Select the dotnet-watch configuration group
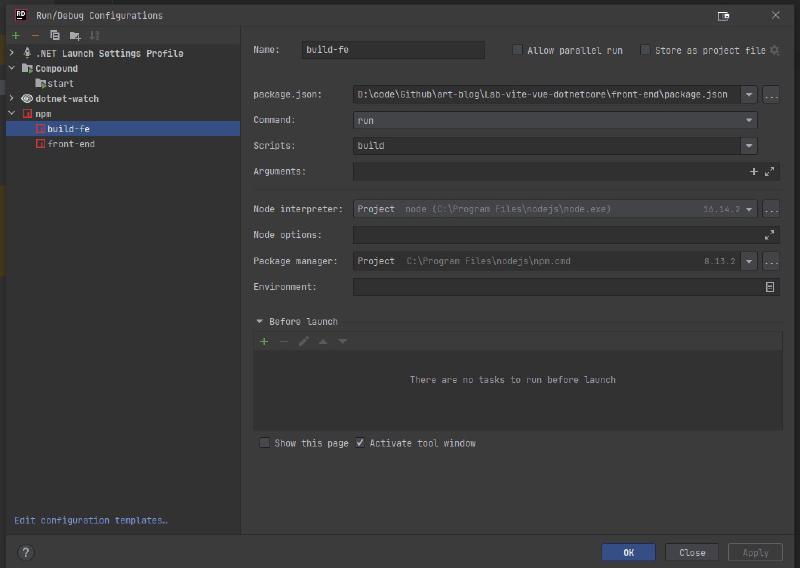Viewport: 800px width, 568px height. 66,99
